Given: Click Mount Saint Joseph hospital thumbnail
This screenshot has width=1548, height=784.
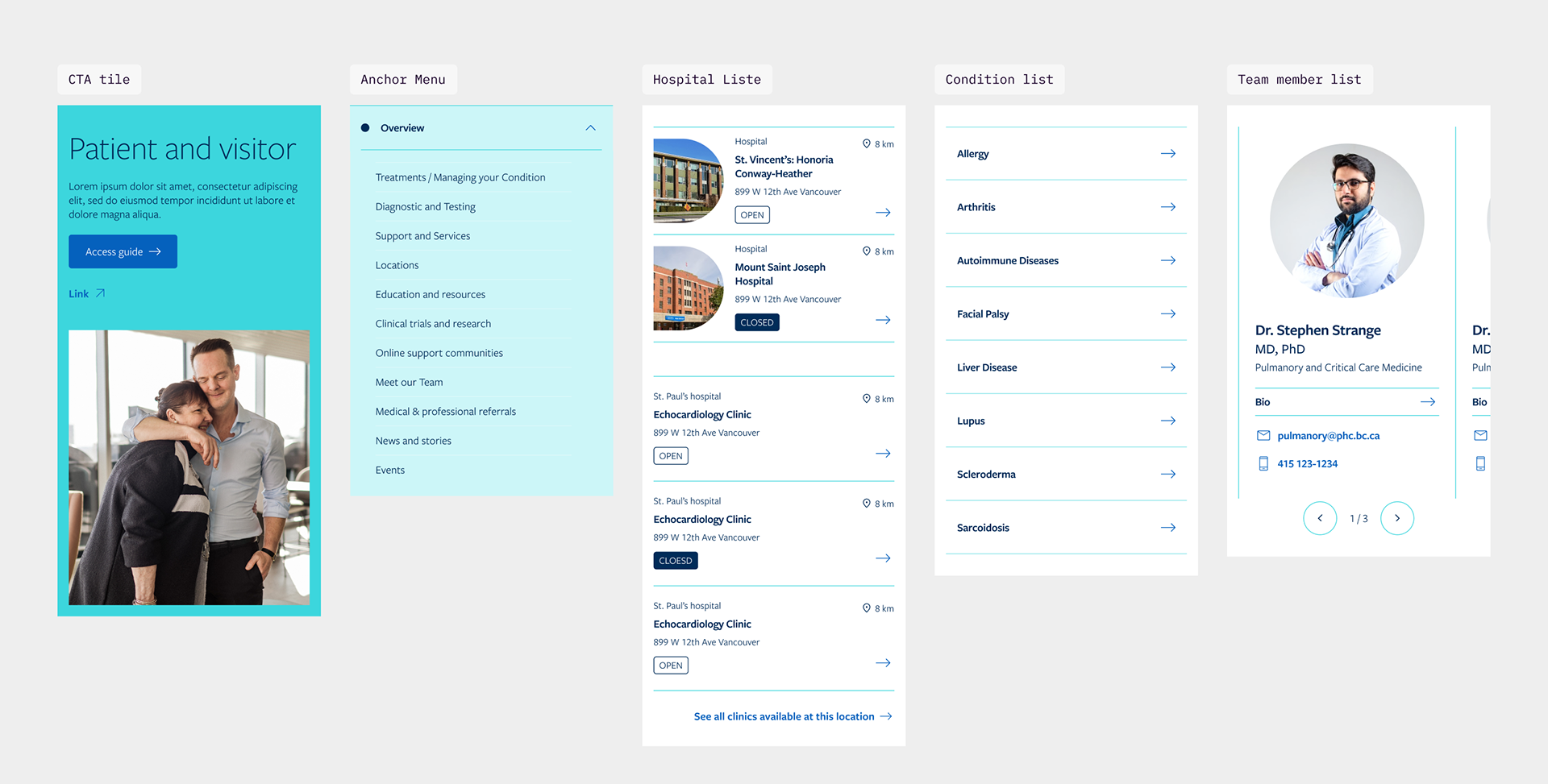Looking at the screenshot, I should (688, 288).
